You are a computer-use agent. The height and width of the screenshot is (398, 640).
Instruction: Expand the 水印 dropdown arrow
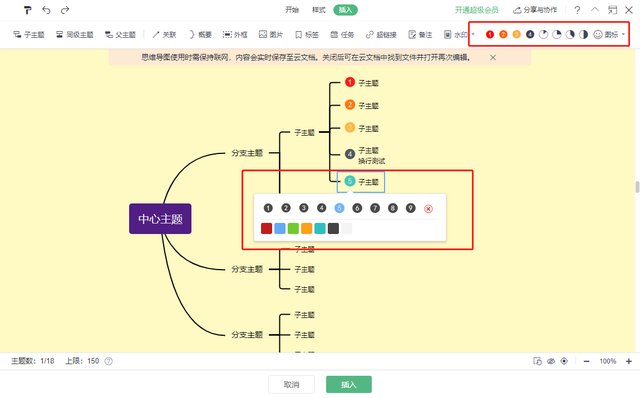pos(473,35)
